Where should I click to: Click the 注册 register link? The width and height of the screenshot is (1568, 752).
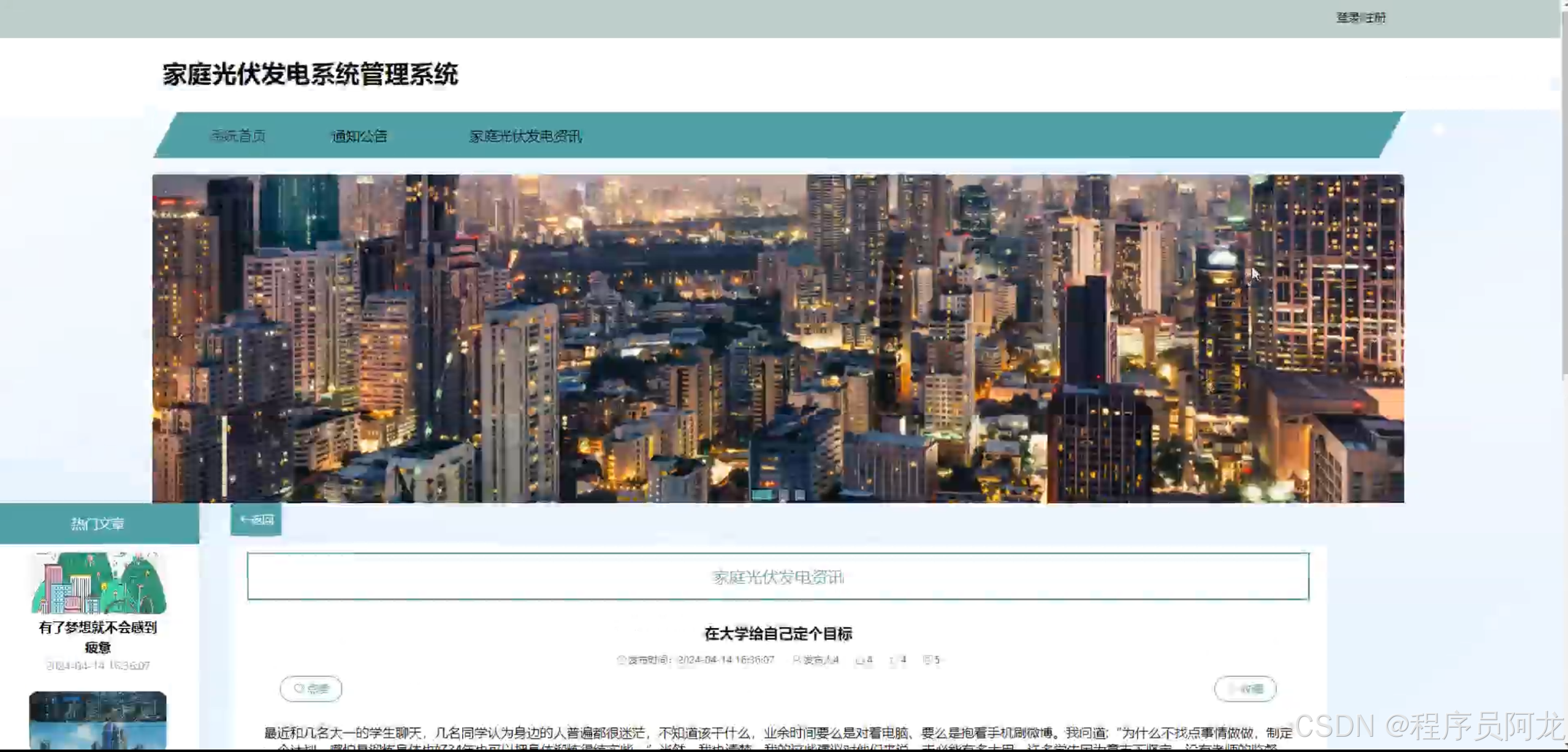(1376, 18)
